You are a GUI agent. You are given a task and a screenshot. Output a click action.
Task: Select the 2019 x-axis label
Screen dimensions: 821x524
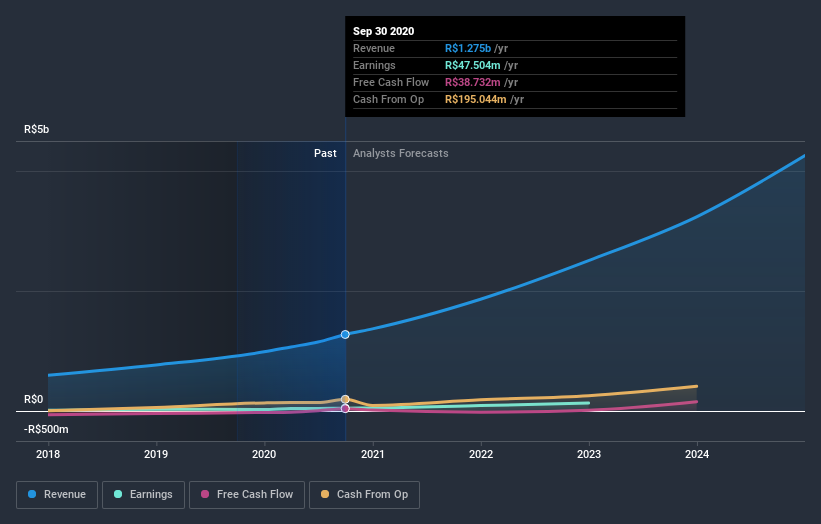[156, 454]
